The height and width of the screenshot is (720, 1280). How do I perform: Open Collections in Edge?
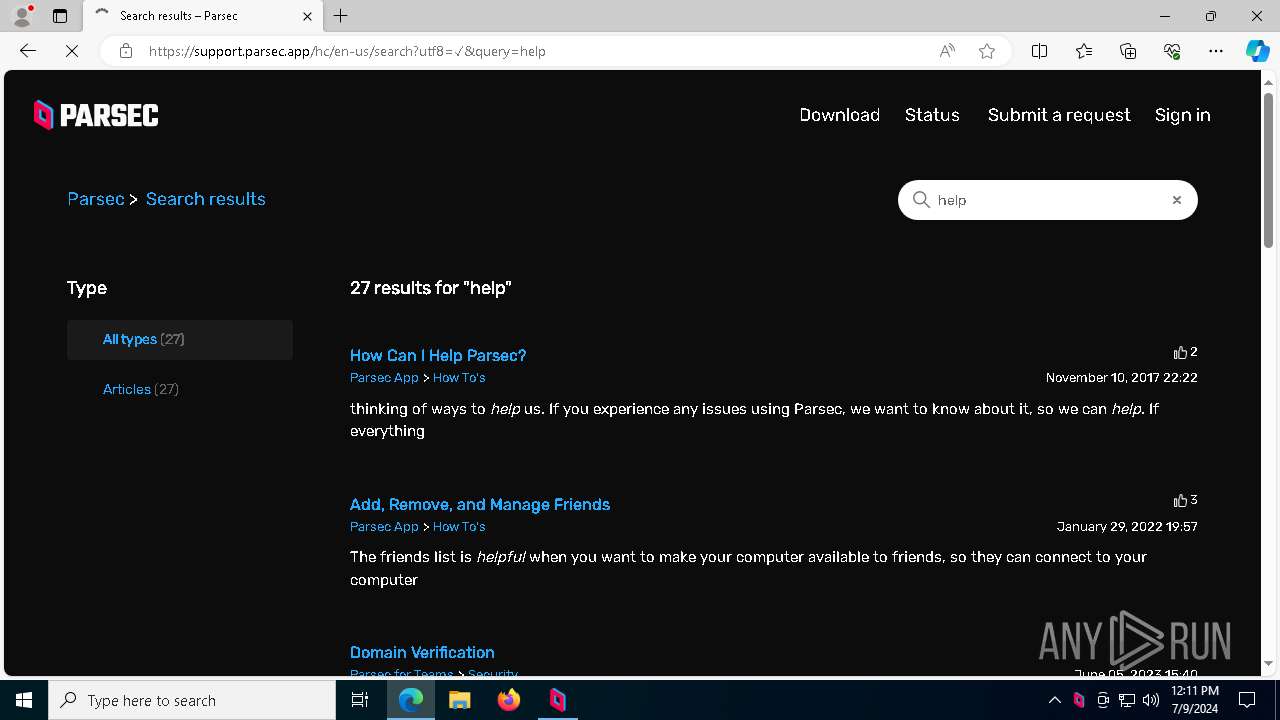1128,51
